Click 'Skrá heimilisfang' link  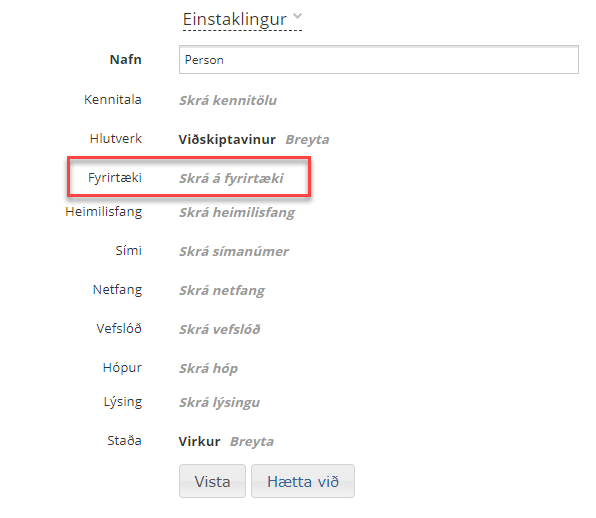coord(237,212)
